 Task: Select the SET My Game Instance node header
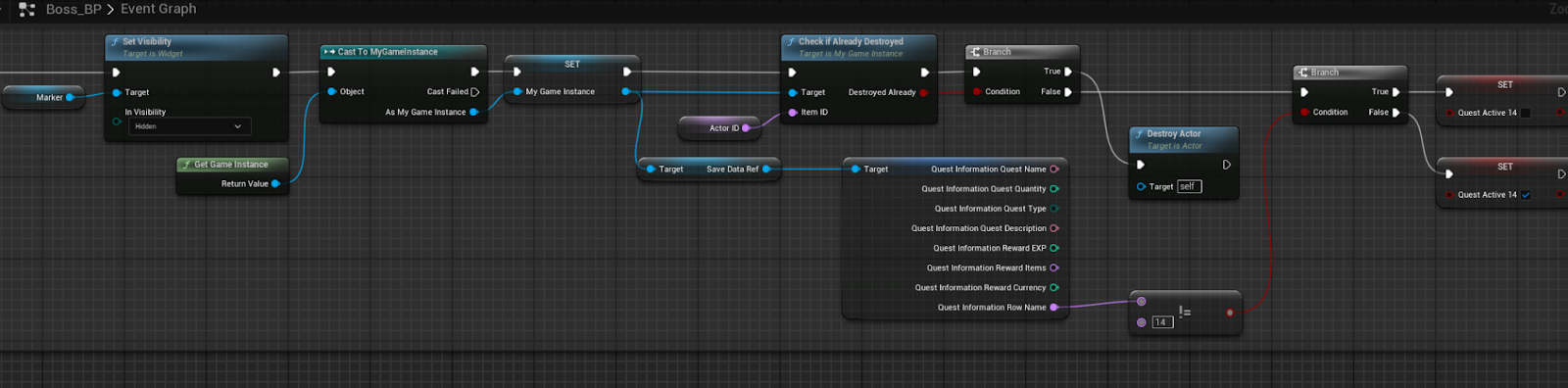572,65
